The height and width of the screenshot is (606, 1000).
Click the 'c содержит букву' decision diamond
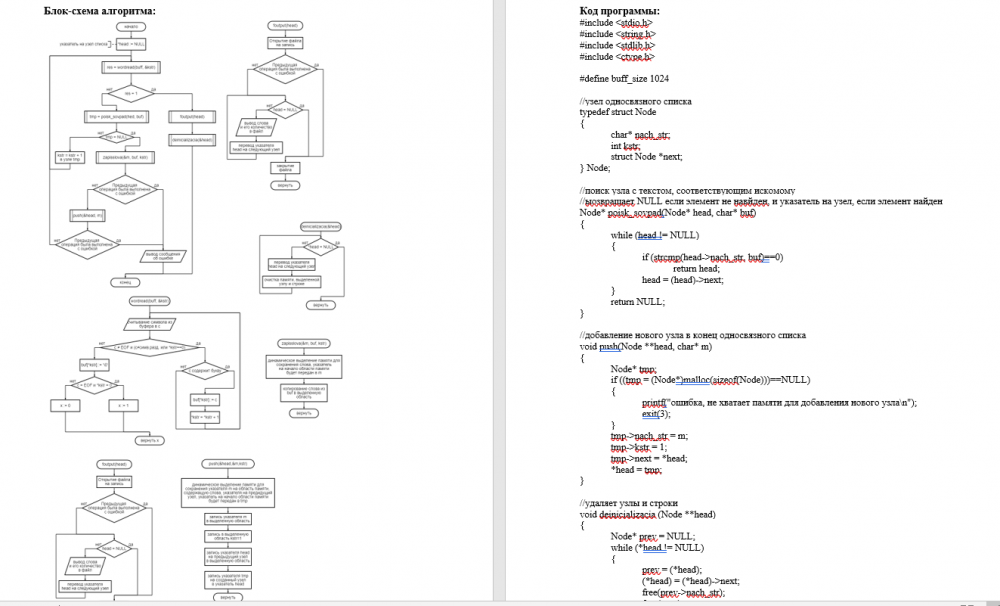click(x=205, y=371)
